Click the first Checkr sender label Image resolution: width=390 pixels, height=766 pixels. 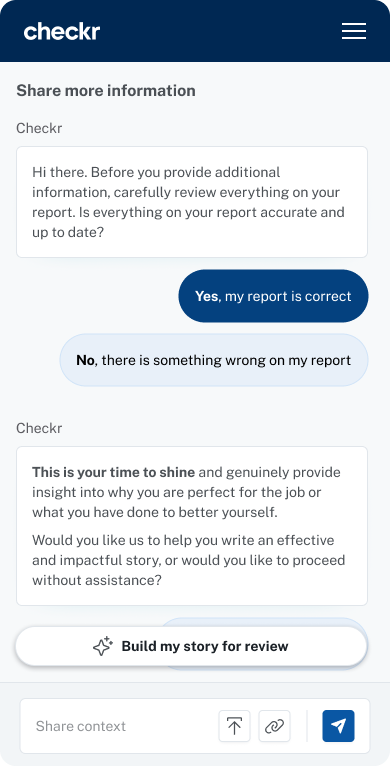coord(39,128)
